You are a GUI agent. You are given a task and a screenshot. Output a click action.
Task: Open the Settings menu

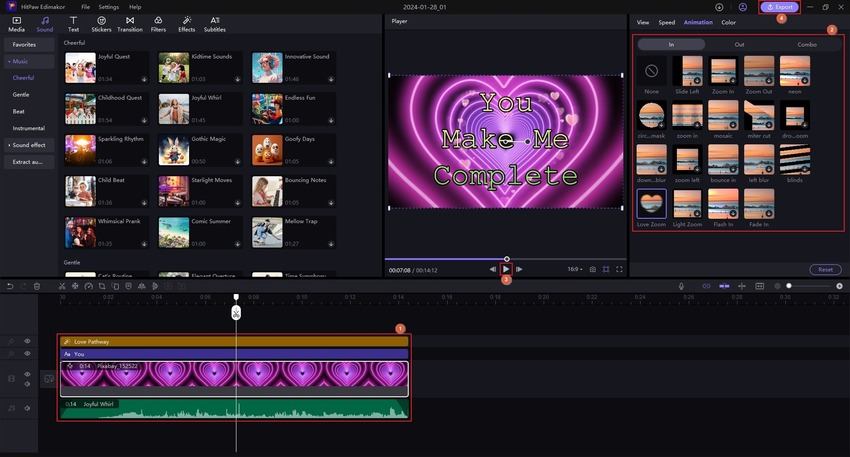click(x=108, y=7)
